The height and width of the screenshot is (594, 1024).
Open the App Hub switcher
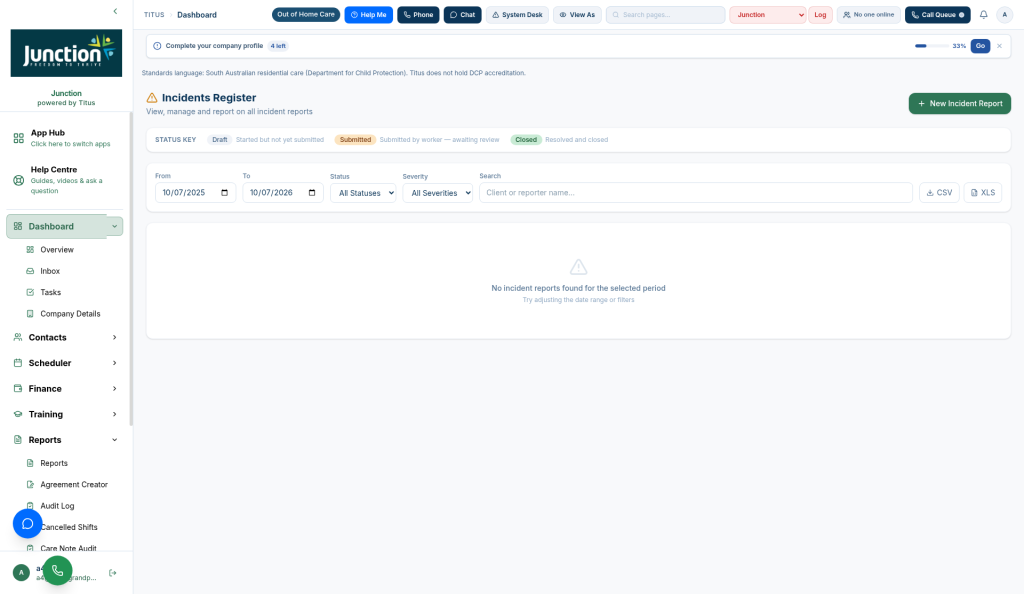pos(65,138)
